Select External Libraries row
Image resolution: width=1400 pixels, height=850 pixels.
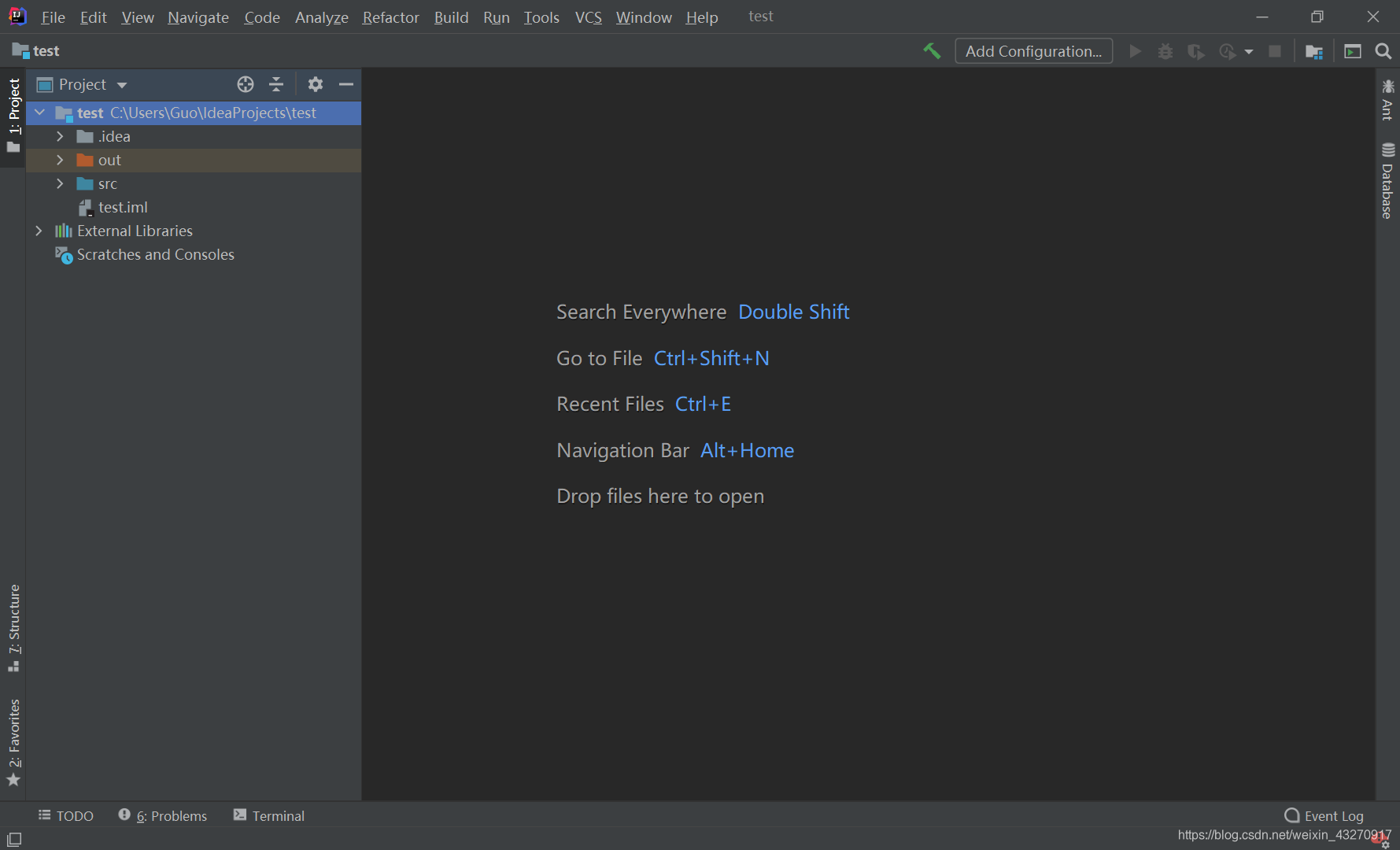[x=194, y=231]
